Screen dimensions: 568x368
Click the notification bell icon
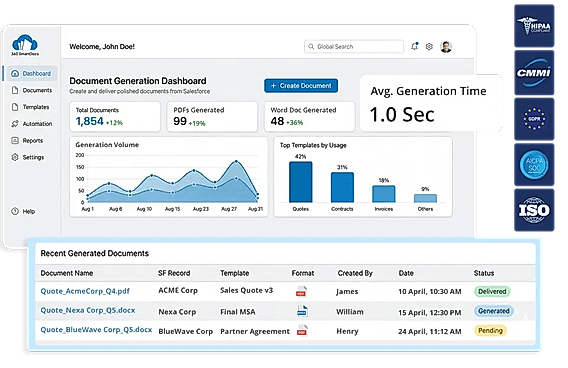click(x=414, y=46)
